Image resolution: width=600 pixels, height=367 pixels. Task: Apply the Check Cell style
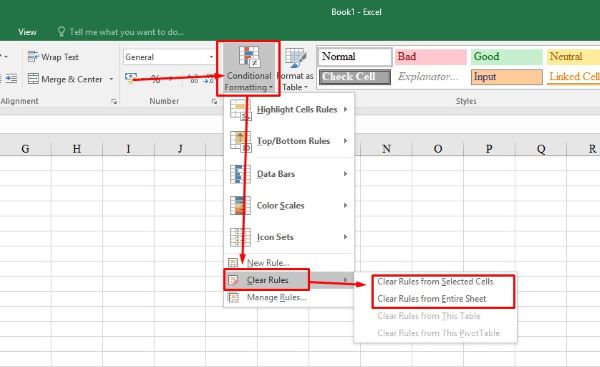click(x=355, y=77)
